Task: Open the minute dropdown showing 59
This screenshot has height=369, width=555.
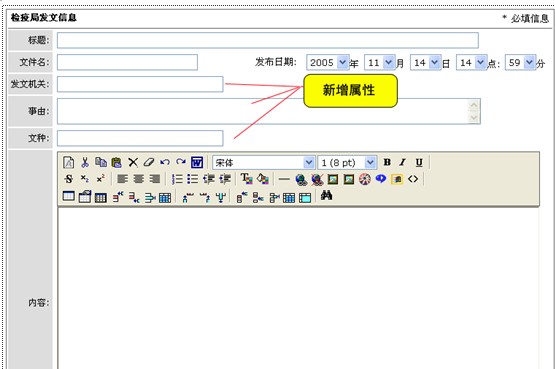Action: [x=520, y=62]
